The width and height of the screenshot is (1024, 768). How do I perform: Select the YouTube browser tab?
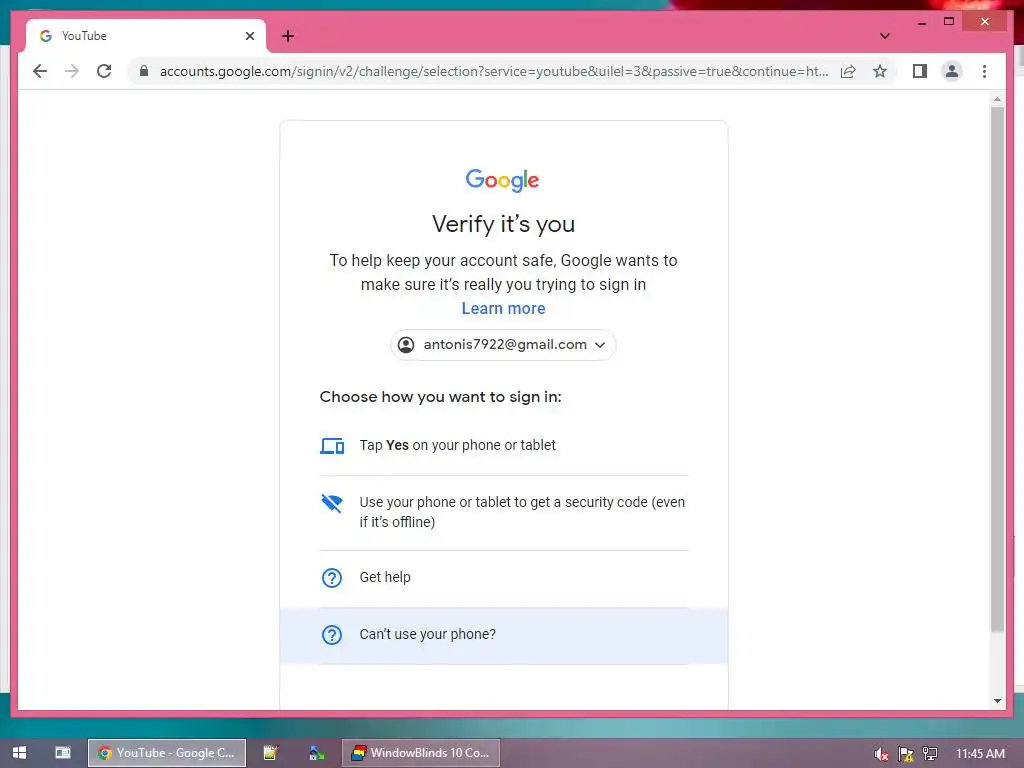click(146, 36)
